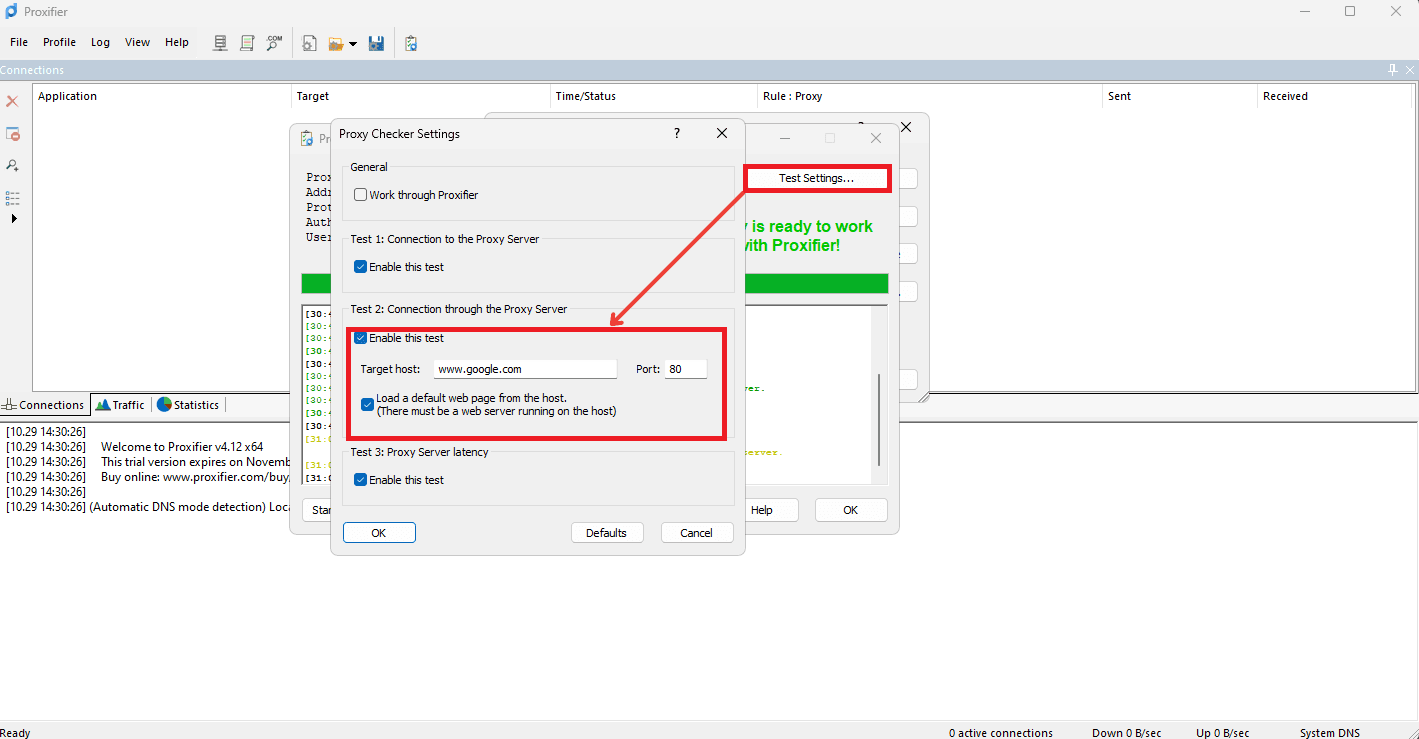
Task: Click the red X icon in Connections sidebar
Action: click(x=13, y=102)
